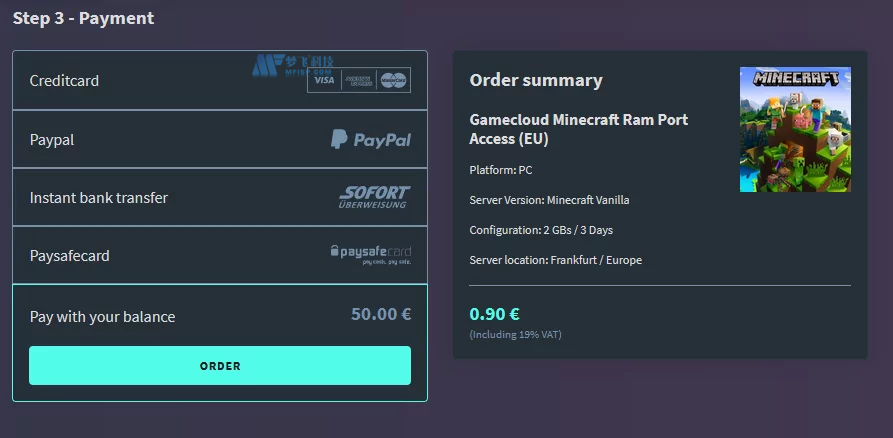The image size is (893, 438).
Task: Click the Server location Frankfurt / Europe line
Action: (555, 260)
